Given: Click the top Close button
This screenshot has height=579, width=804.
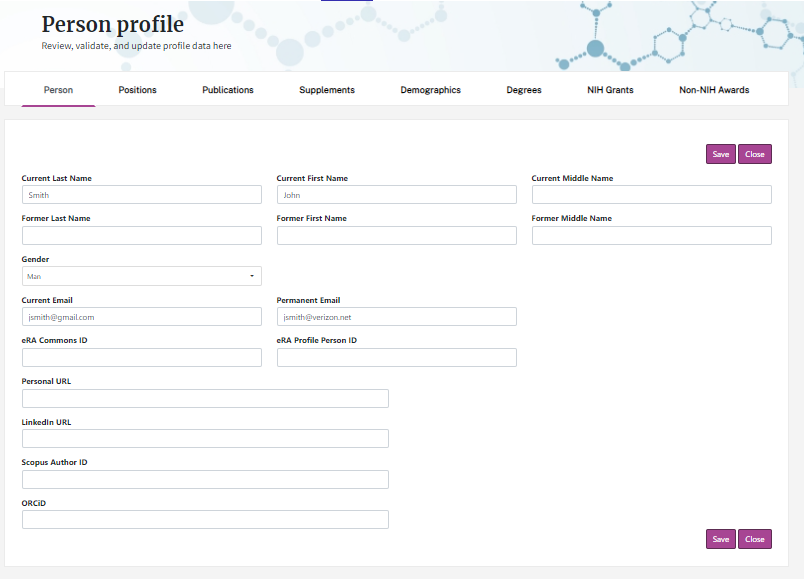Looking at the screenshot, I should [x=755, y=154].
